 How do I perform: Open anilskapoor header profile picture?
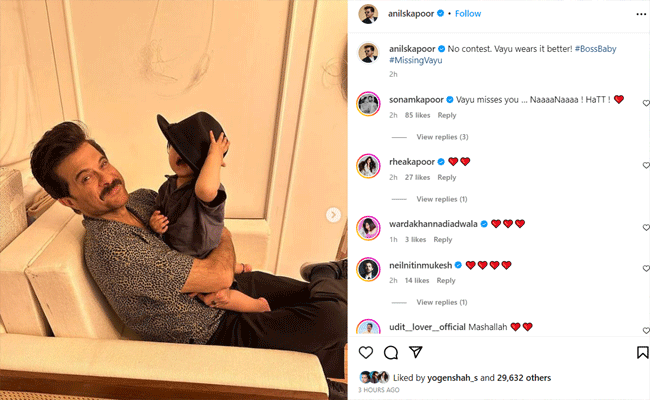coord(368,14)
